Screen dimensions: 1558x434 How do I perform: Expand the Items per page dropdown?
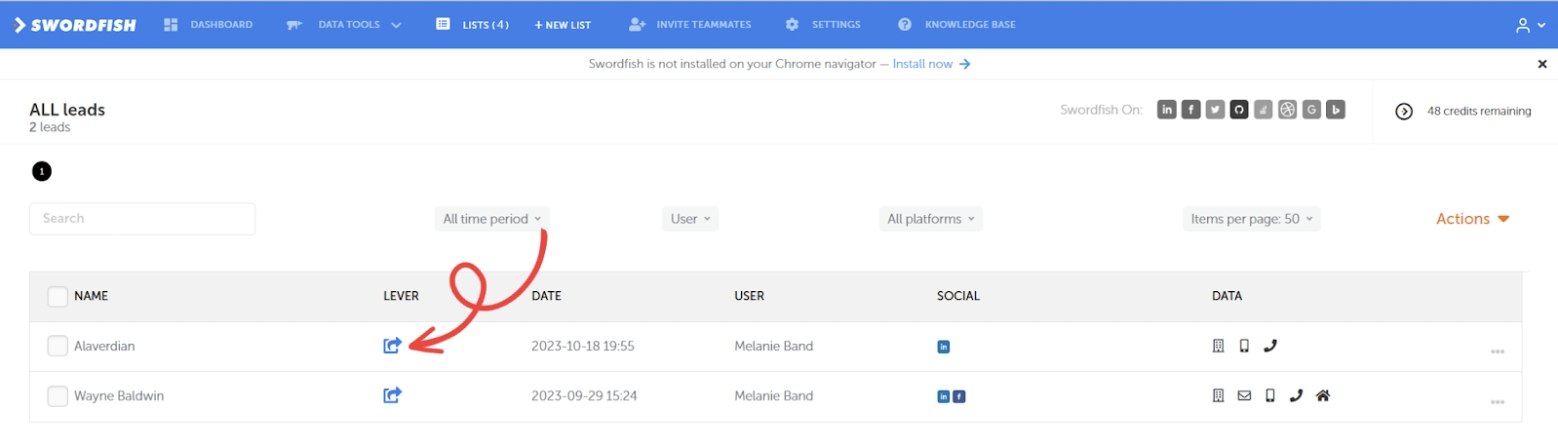click(1251, 219)
